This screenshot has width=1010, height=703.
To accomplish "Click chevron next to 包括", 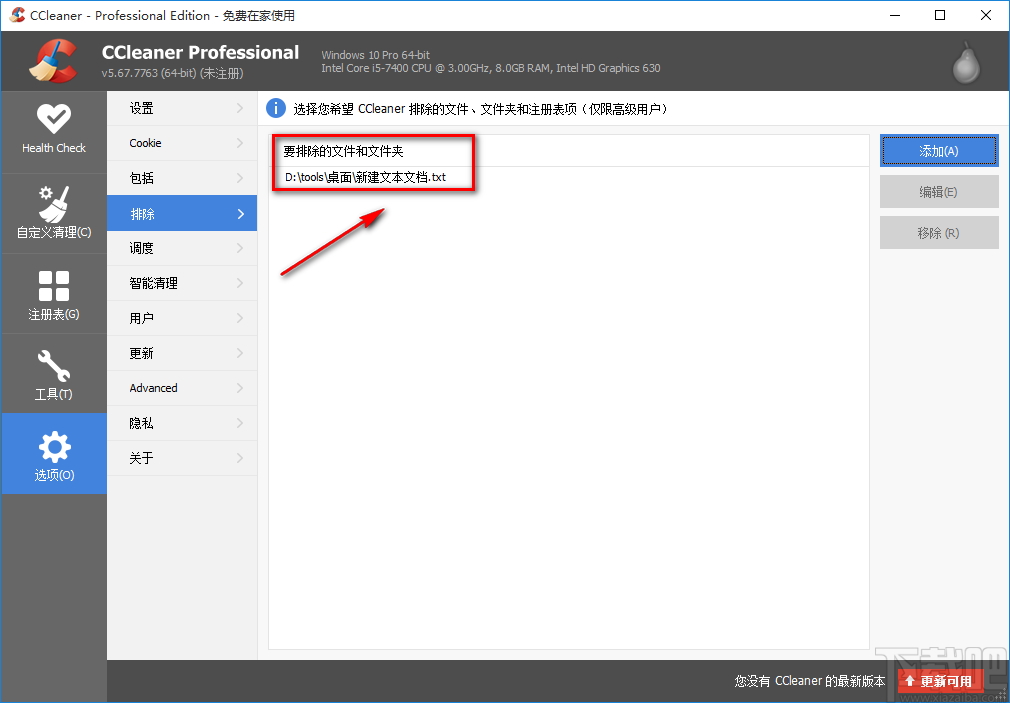I will tap(240, 178).
